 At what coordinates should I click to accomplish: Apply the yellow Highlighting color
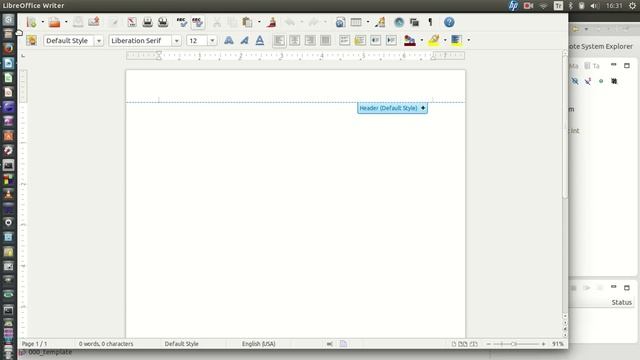(434, 40)
